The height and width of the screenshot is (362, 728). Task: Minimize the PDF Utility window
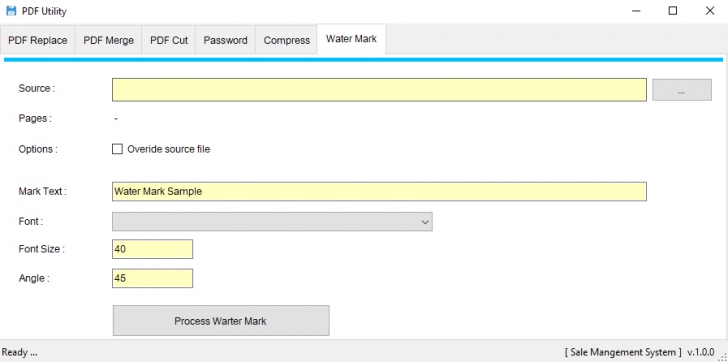636,11
